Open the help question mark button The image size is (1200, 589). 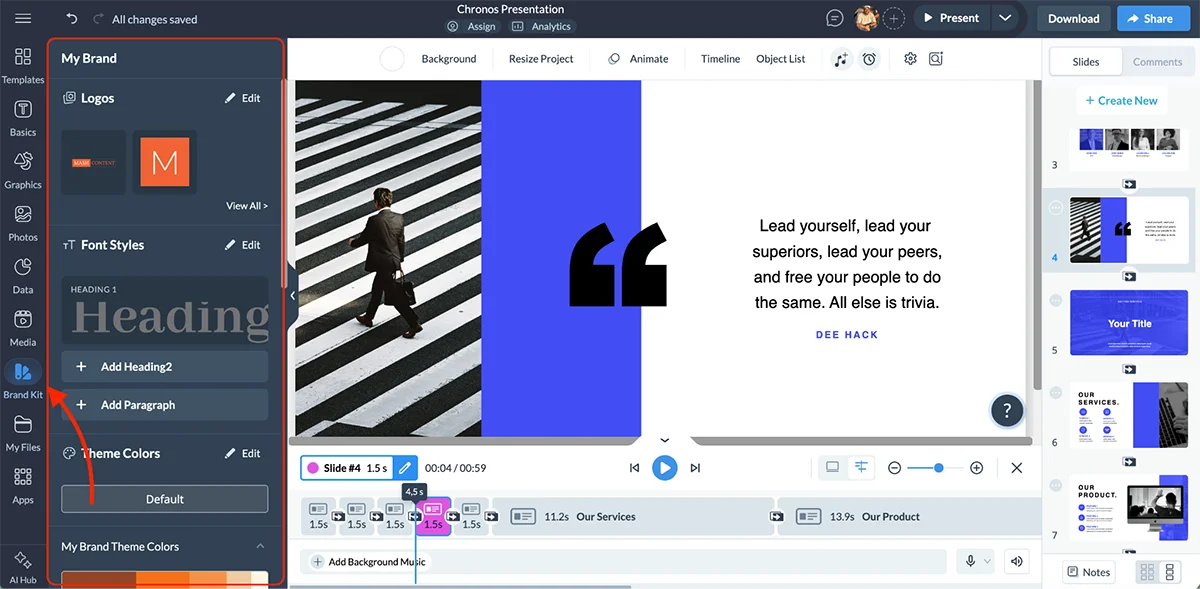[x=1007, y=409]
